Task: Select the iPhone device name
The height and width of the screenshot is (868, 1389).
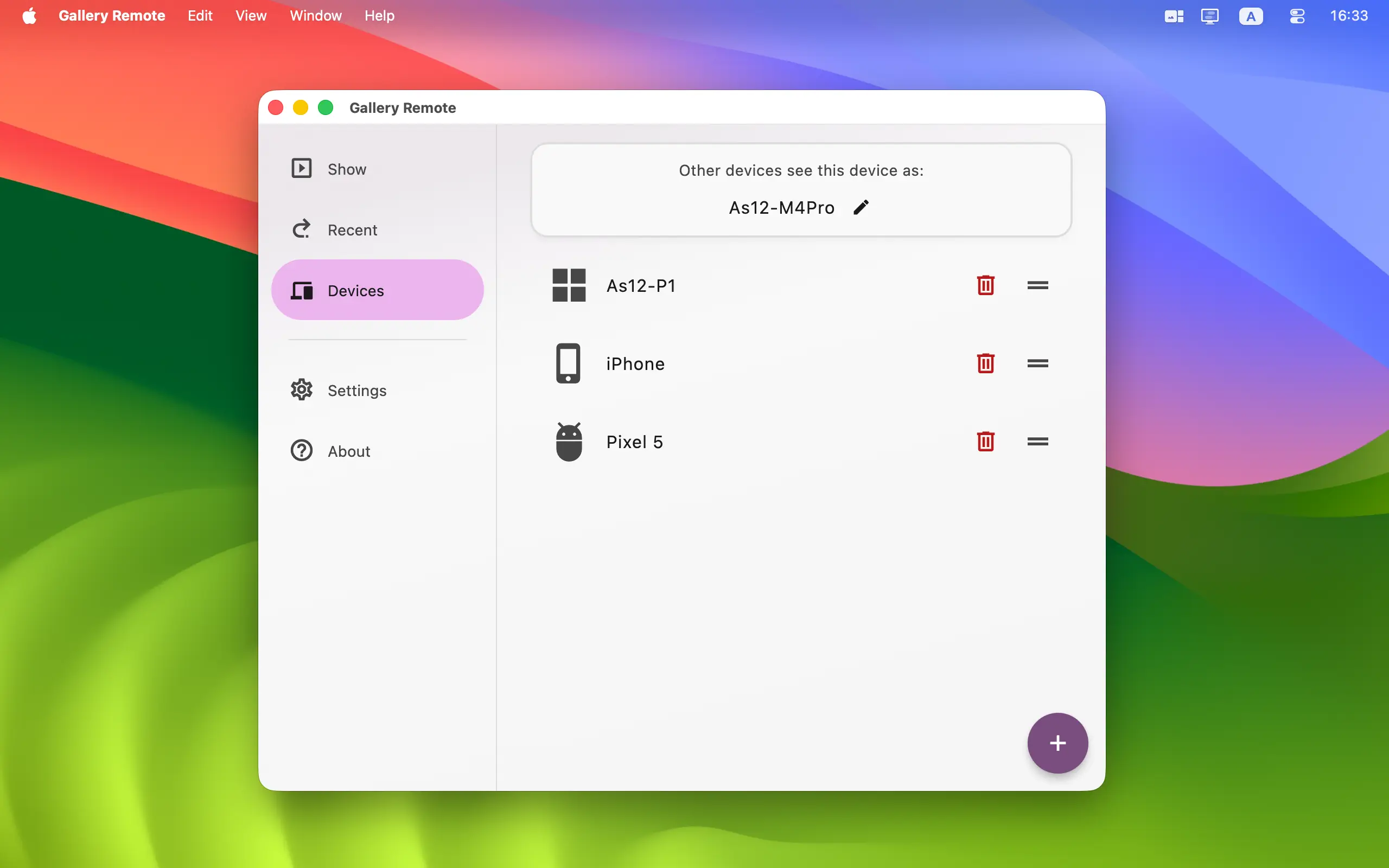Action: (635, 363)
